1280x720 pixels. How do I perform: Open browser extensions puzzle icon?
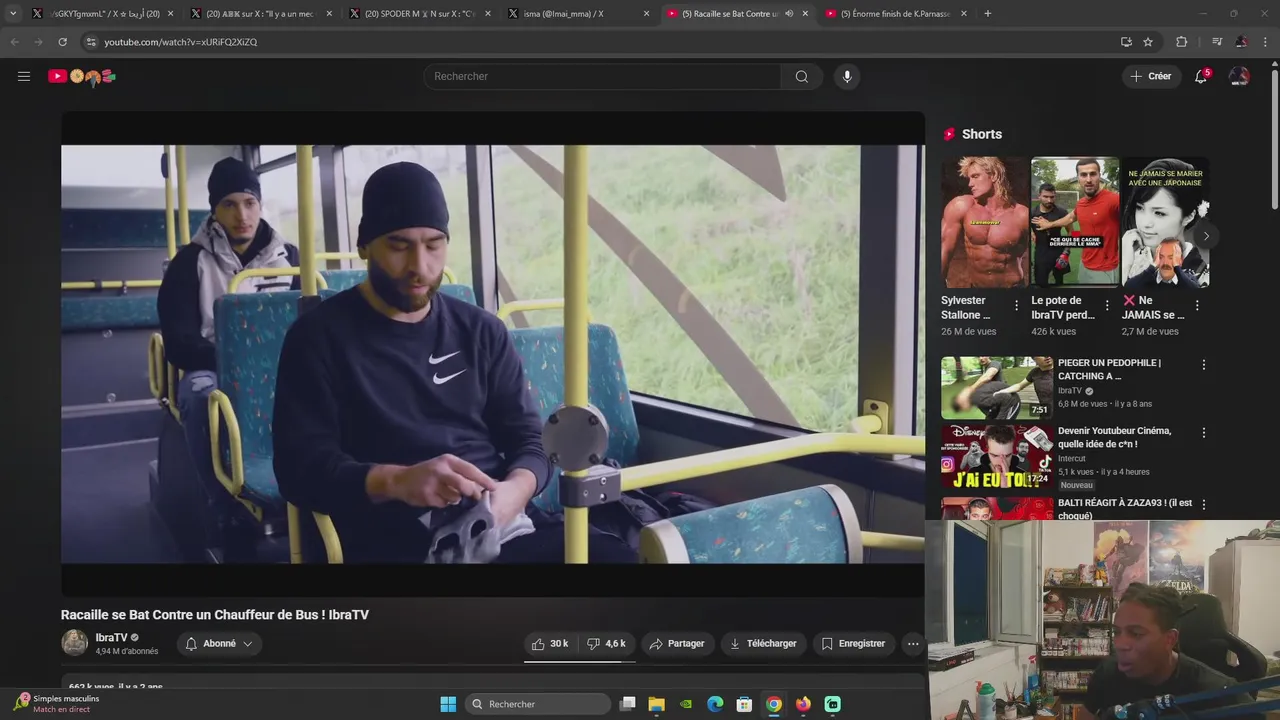1182,42
